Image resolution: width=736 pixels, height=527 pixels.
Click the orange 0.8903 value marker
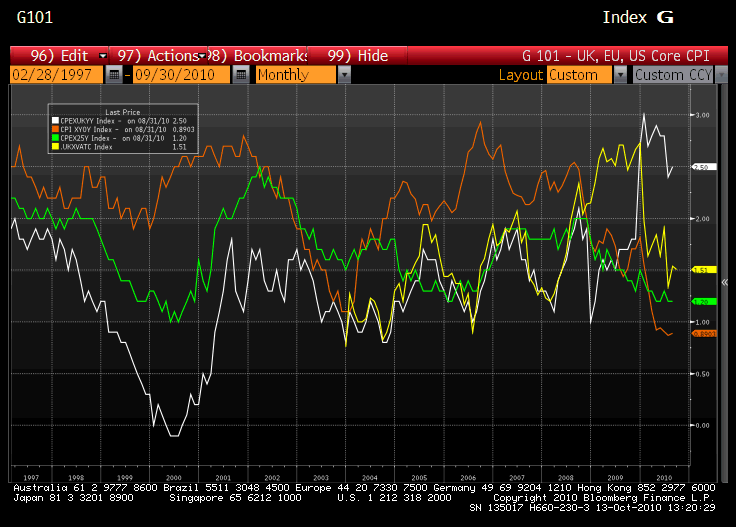click(704, 334)
